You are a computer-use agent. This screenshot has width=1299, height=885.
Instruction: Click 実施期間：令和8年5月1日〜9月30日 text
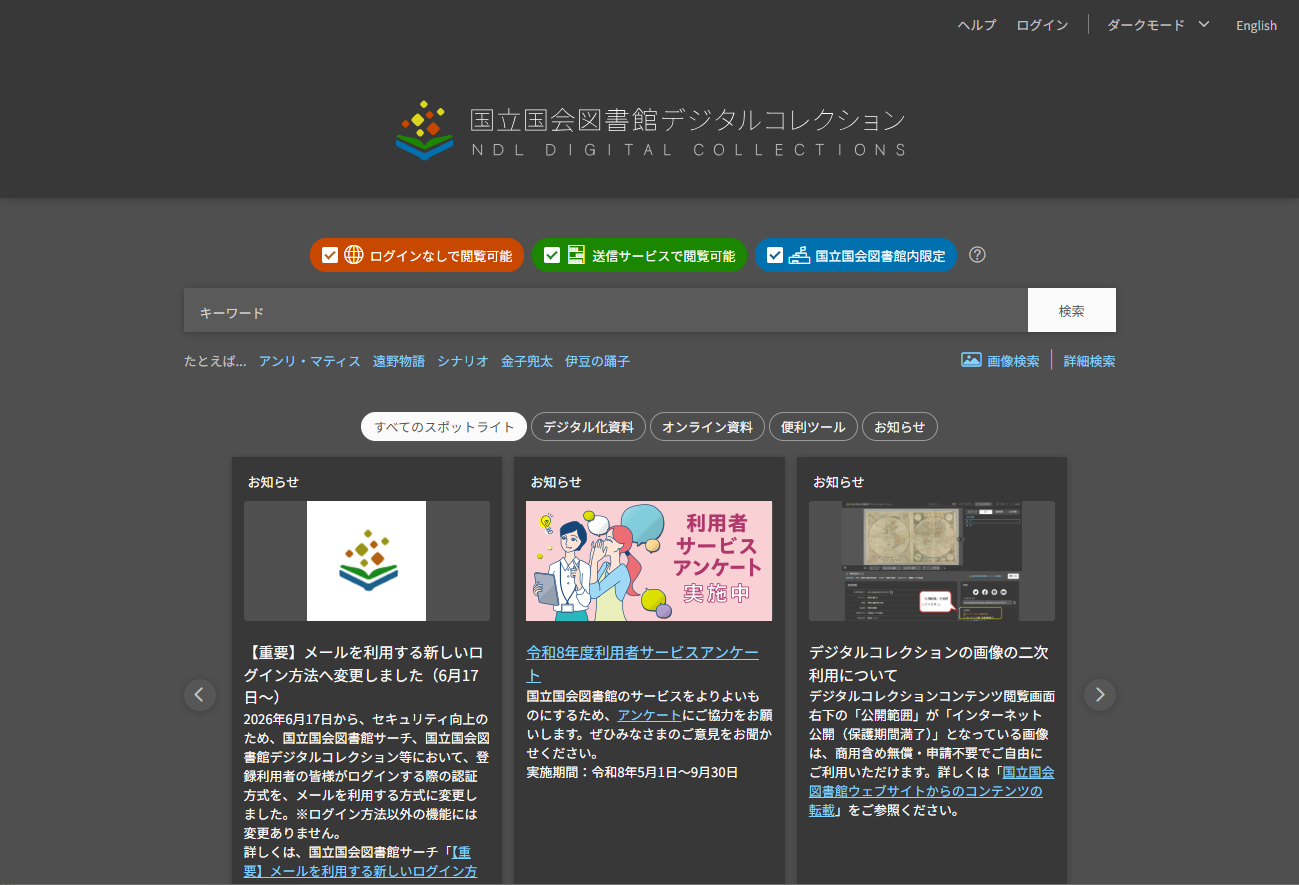(632, 772)
